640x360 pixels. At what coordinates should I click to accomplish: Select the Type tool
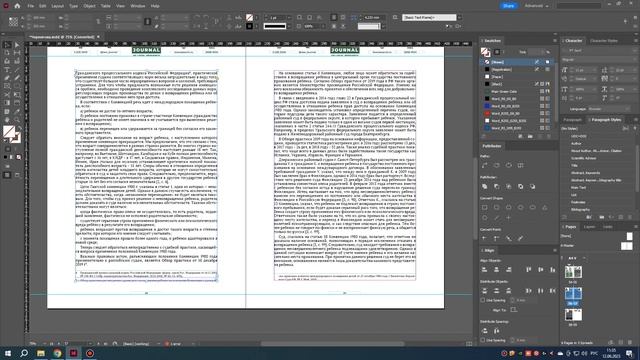[7, 70]
